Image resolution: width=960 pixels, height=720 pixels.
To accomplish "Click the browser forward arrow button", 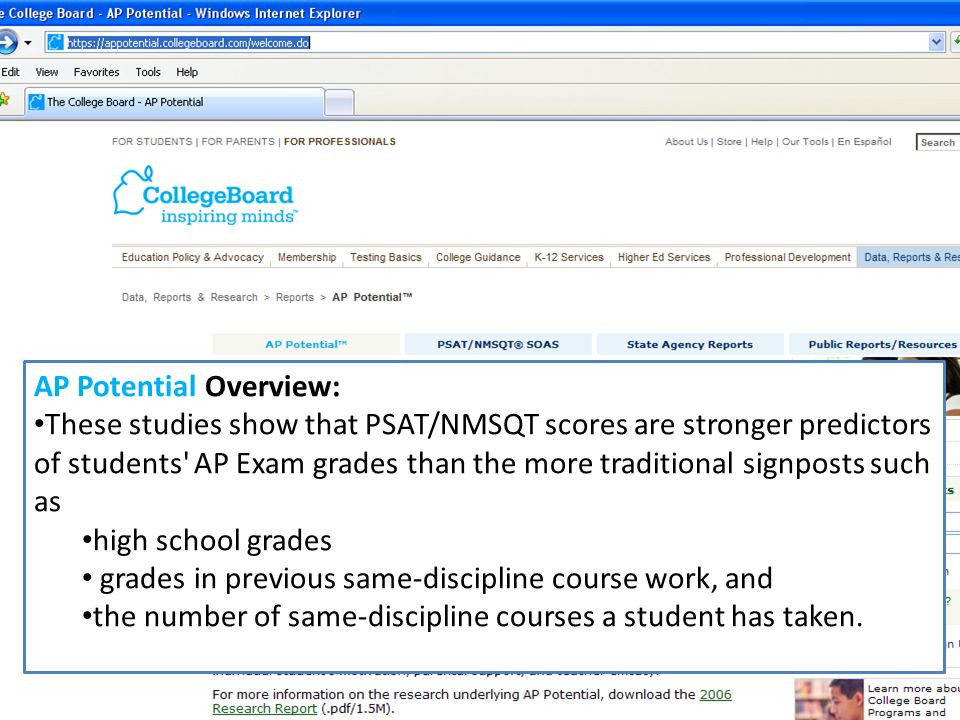I will coord(7,42).
